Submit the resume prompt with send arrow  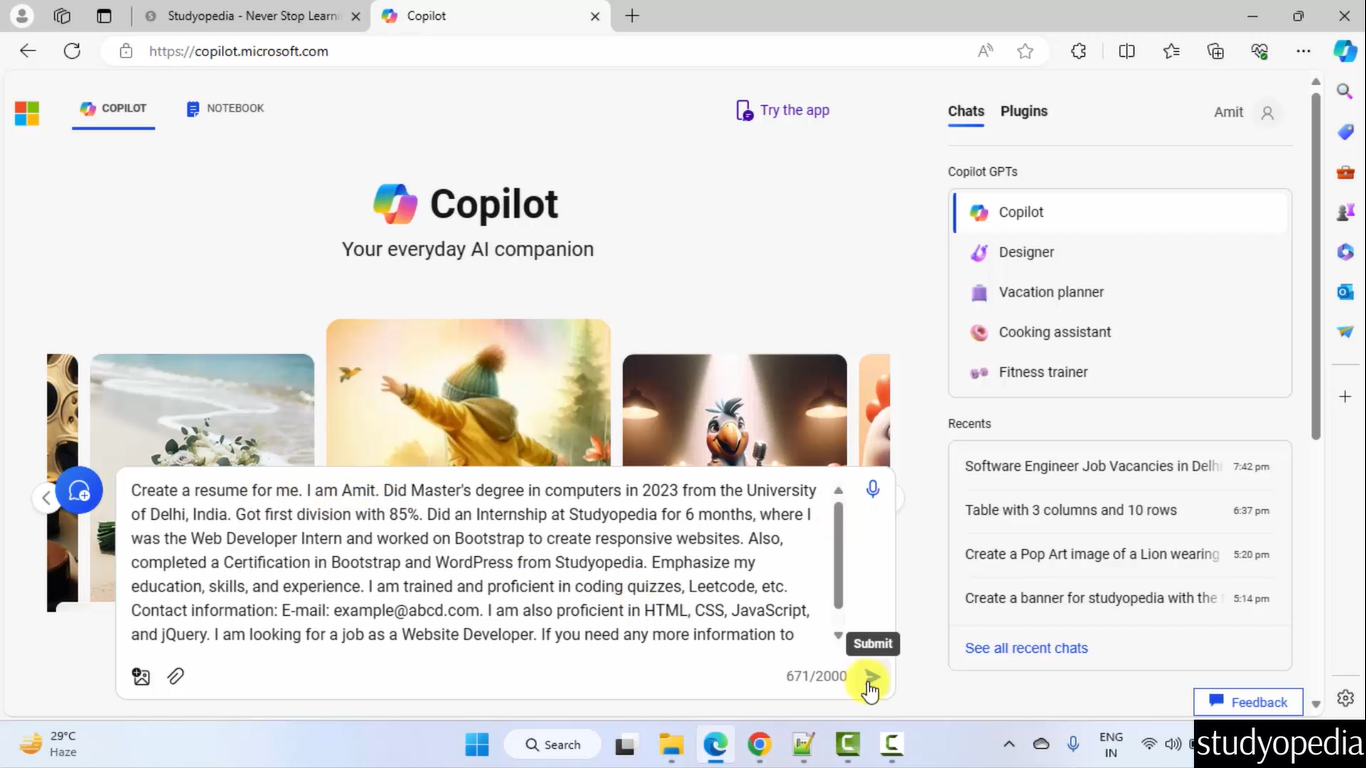pos(872,677)
